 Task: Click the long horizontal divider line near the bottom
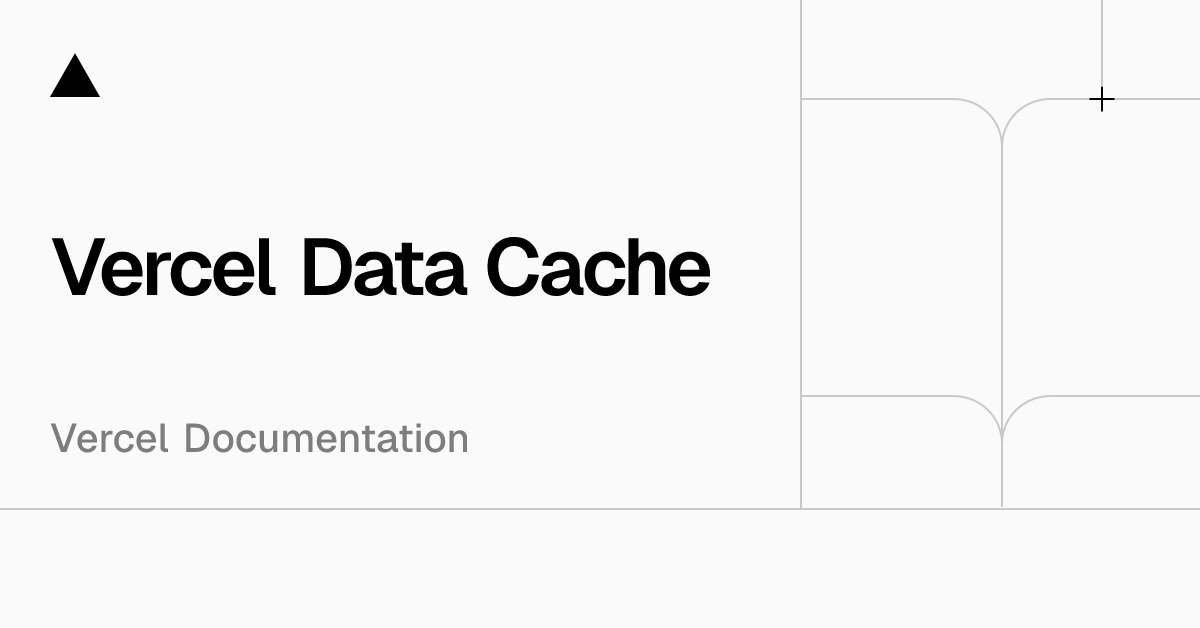tap(400, 509)
